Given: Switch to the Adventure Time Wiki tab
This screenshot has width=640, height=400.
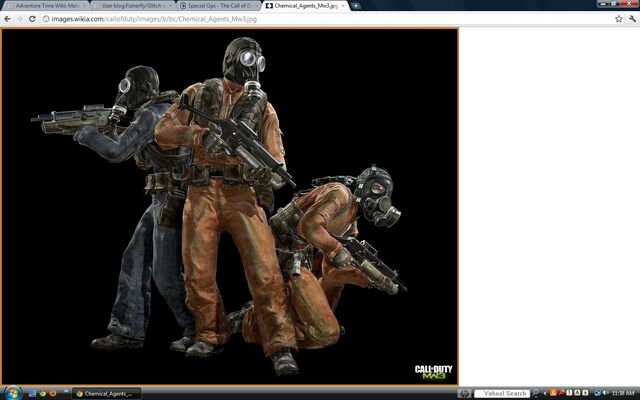Looking at the screenshot, I should click(x=45, y=6).
